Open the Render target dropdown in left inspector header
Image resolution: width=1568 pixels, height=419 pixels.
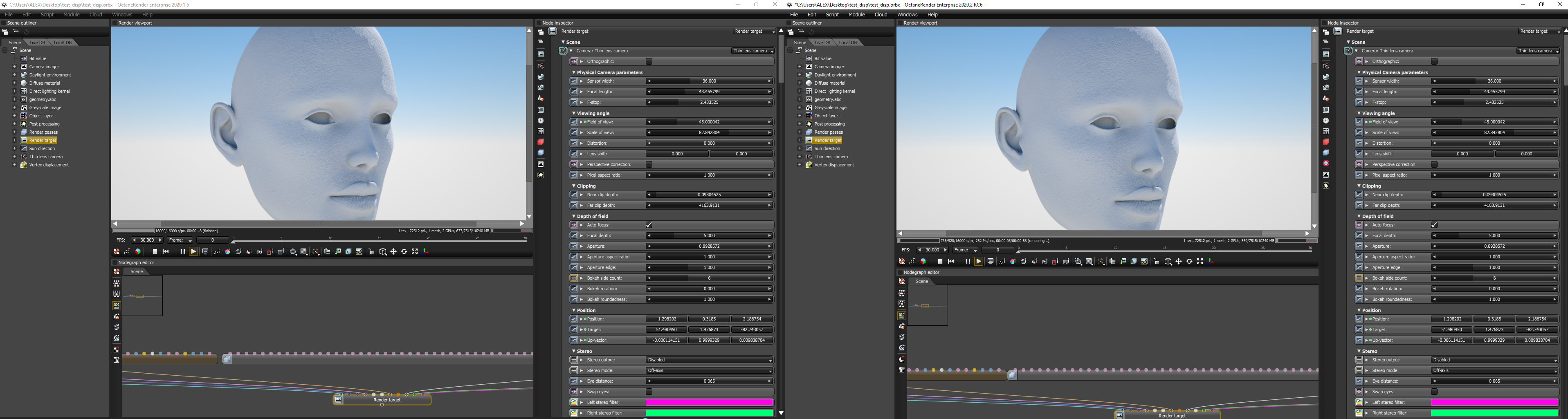coord(754,31)
